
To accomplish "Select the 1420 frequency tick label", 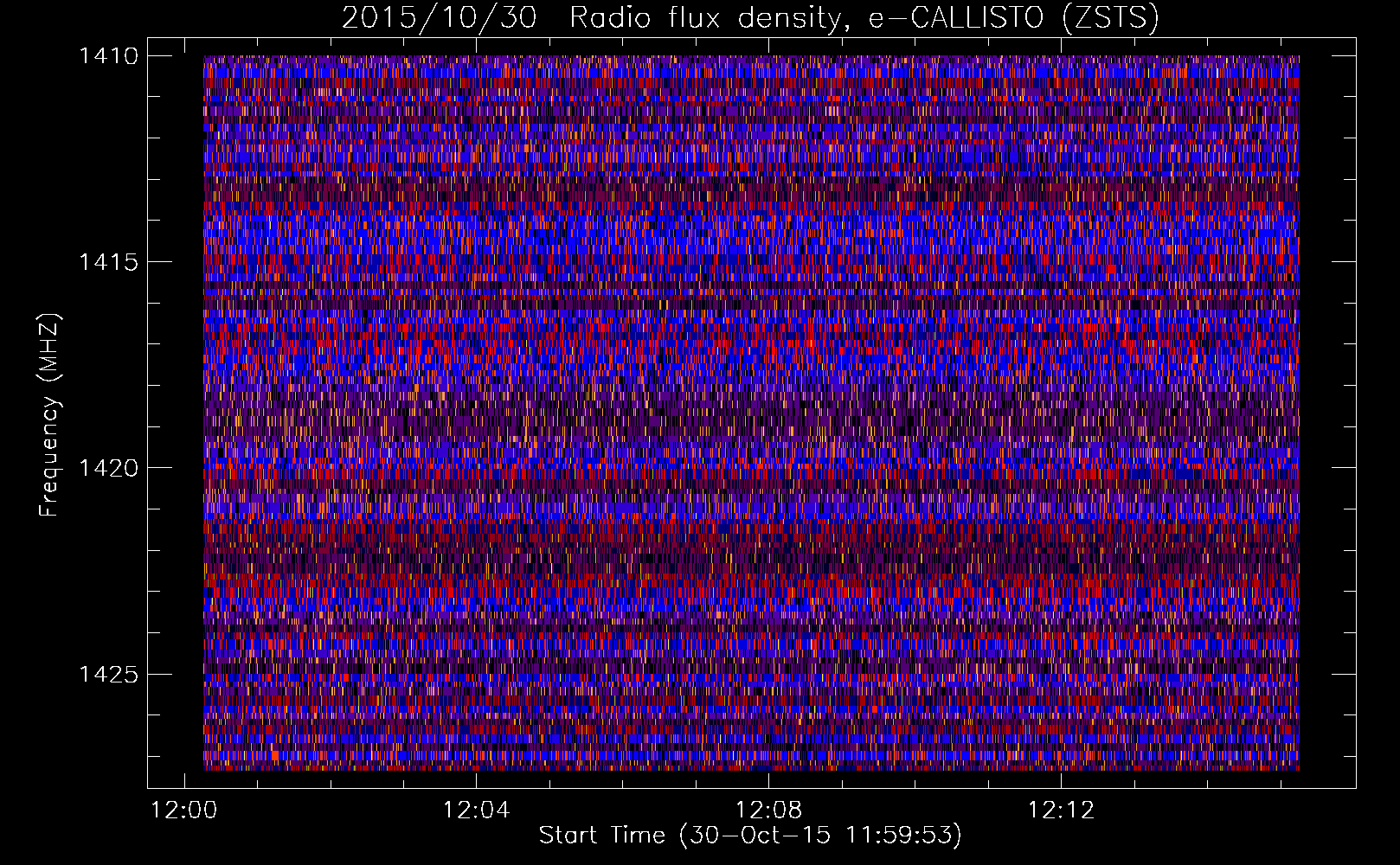I will coord(108,468).
